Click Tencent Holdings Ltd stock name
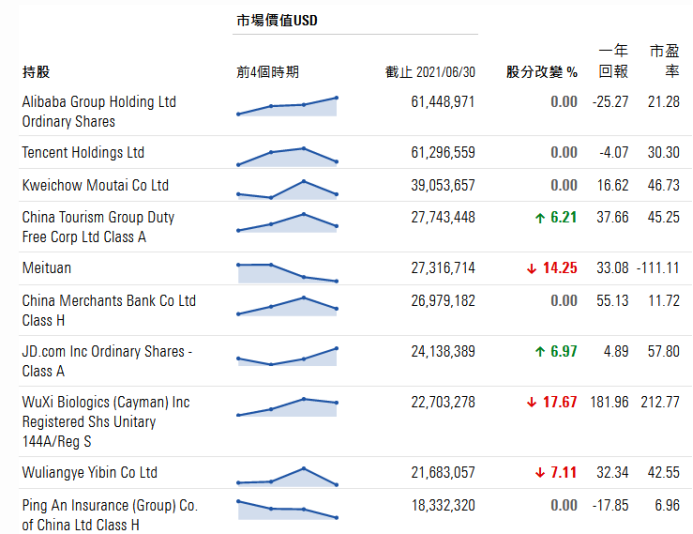 point(83,153)
